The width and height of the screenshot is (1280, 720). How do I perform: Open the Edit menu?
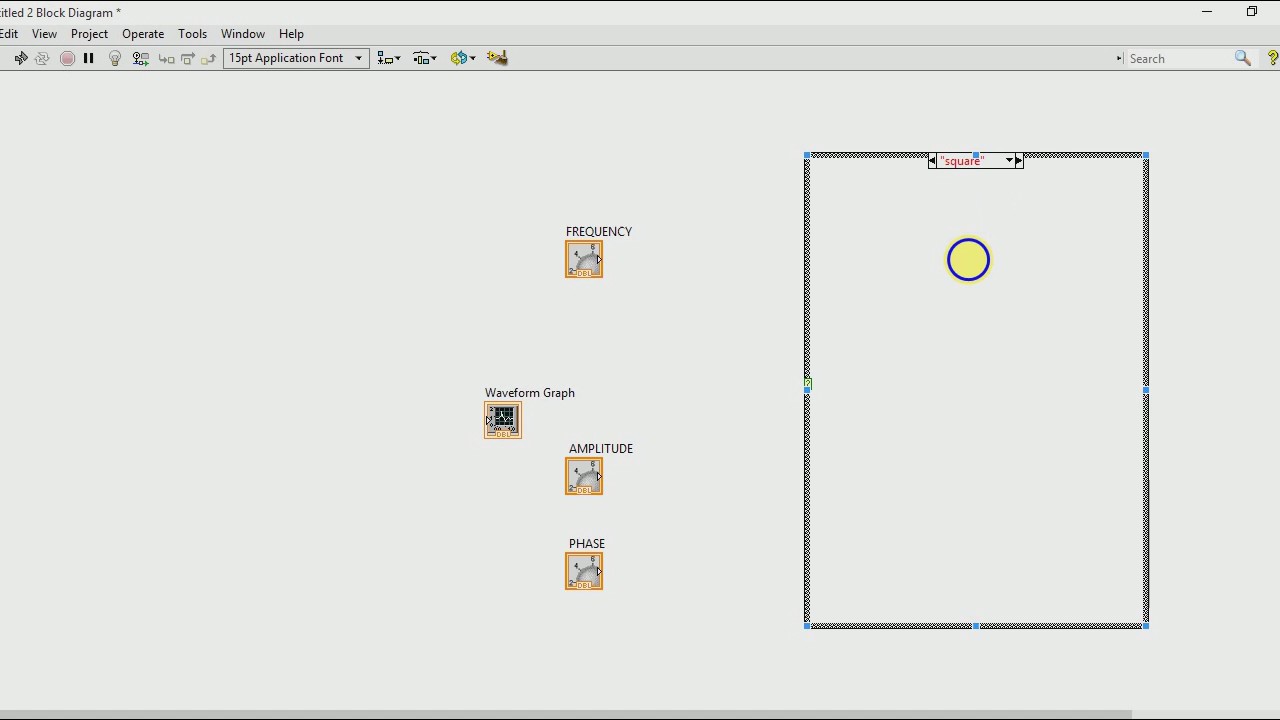click(x=9, y=34)
